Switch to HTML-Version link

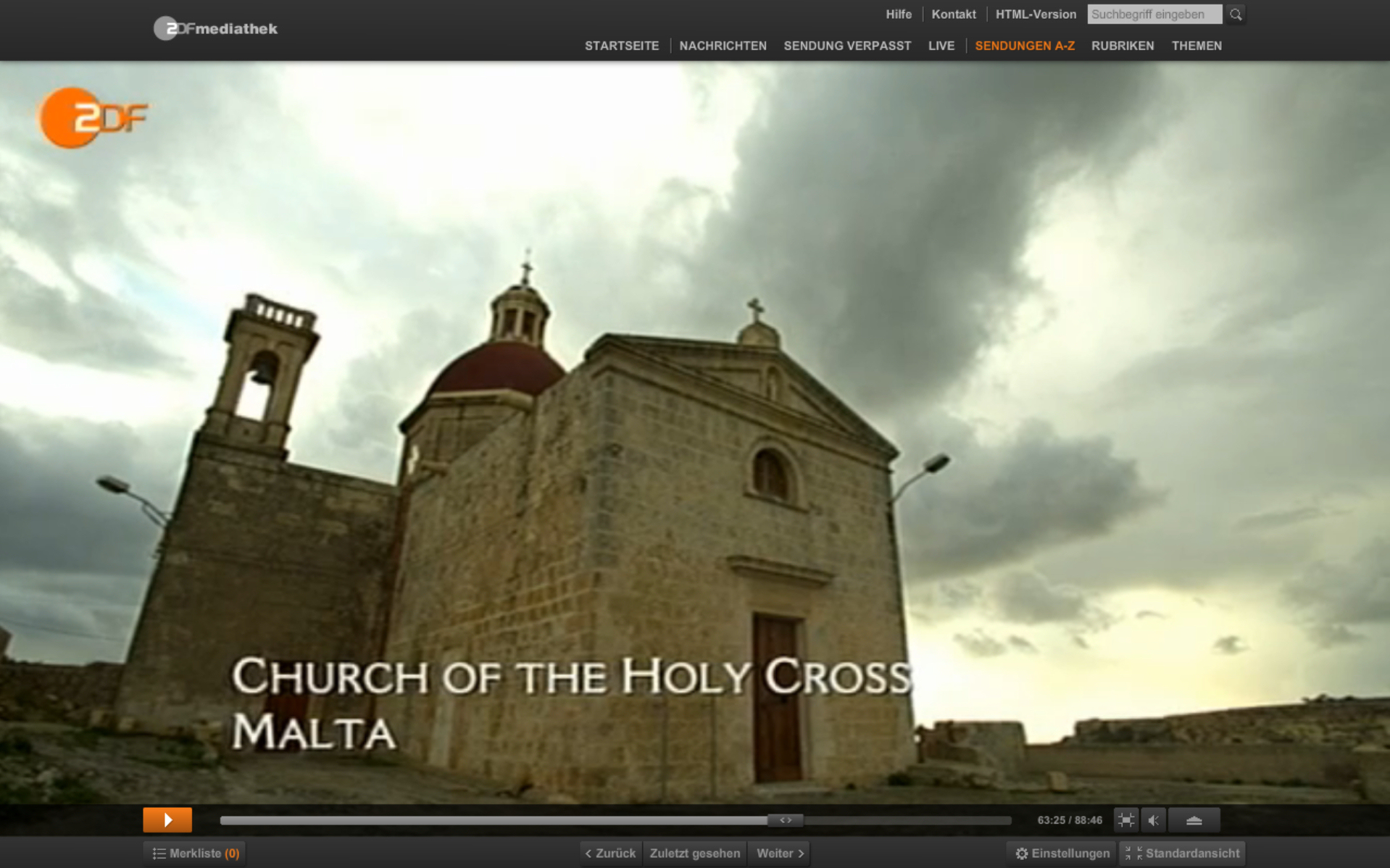point(1035,14)
